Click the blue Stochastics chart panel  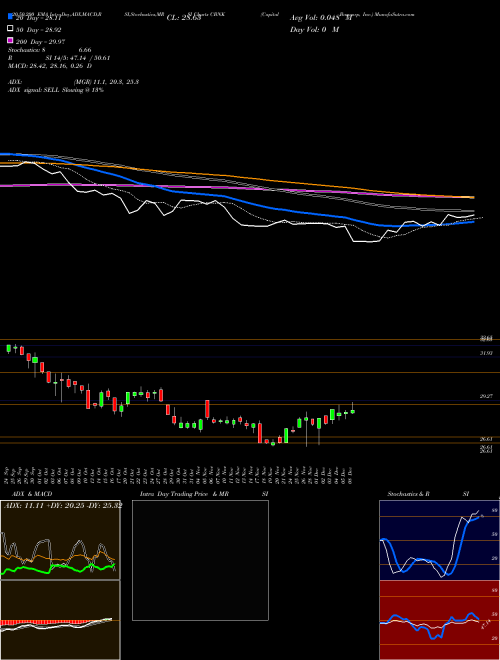(x=439, y=540)
